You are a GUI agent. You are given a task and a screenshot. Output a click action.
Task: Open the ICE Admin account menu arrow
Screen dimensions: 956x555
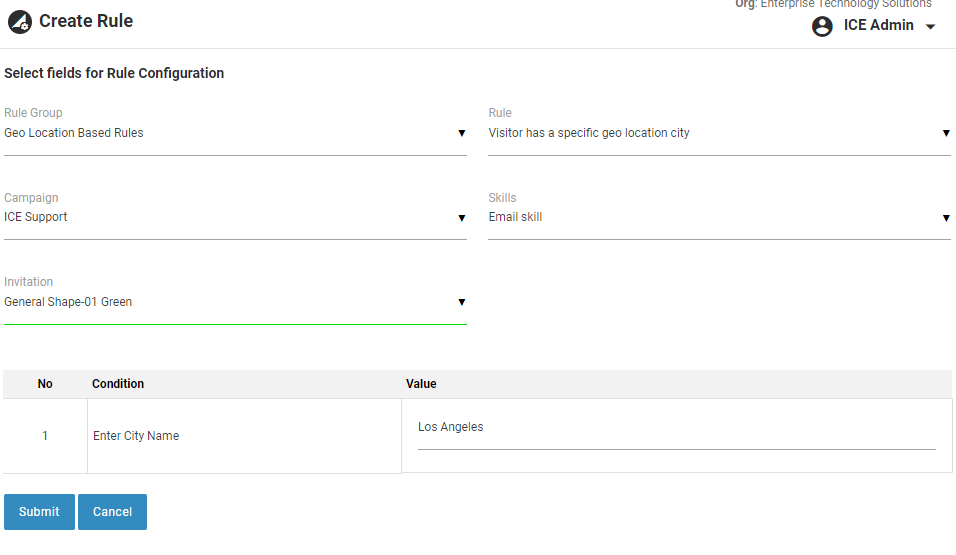tap(931, 27)
